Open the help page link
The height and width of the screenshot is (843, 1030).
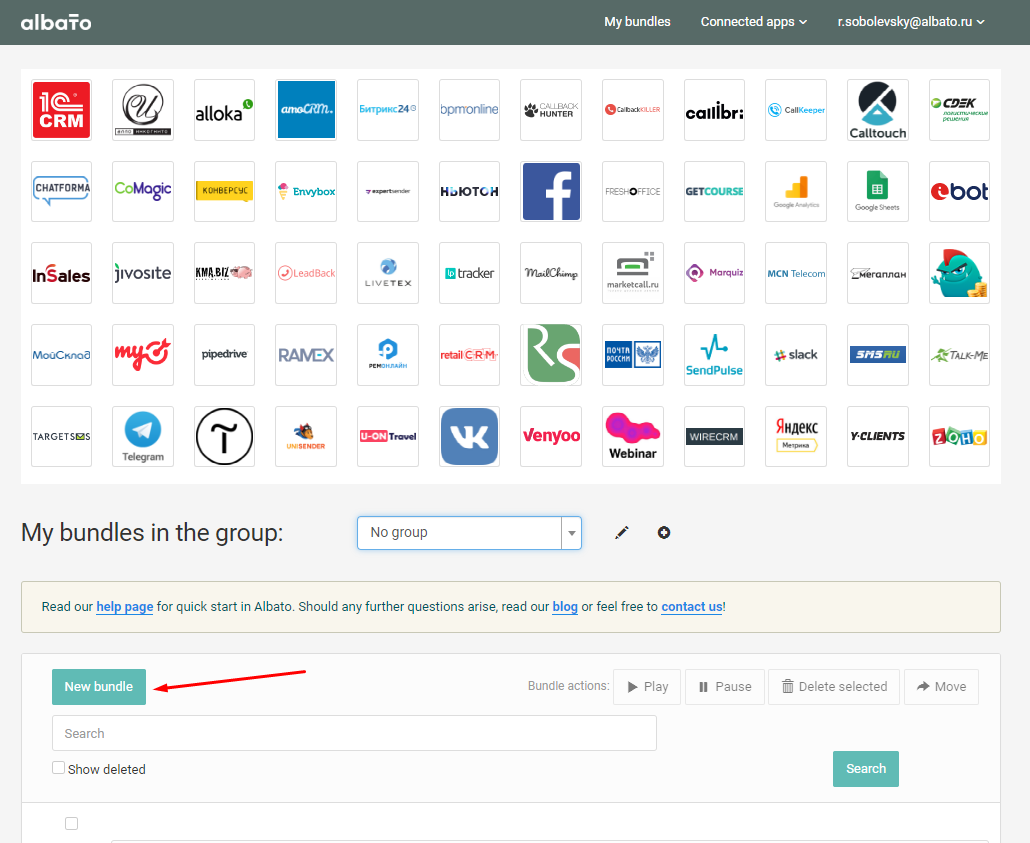coord(125,606)
